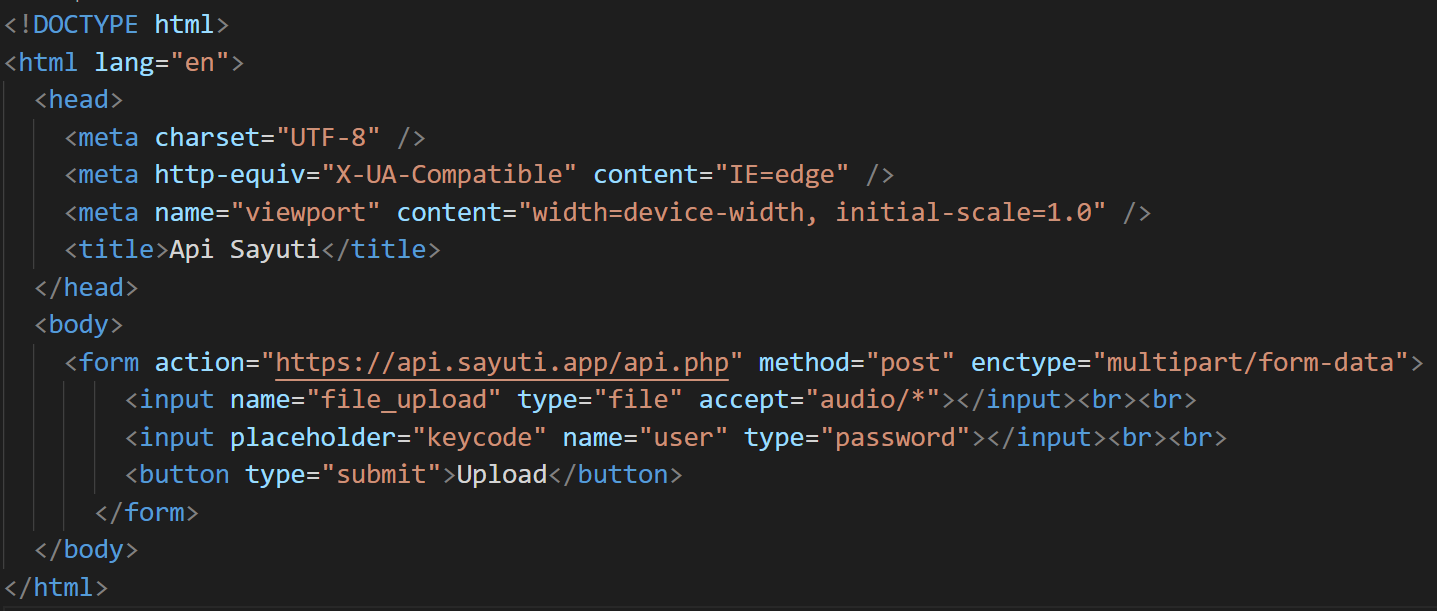1437x611 pixels.
Task: Click the "X-UA-Compatible" attribute value
Action: tap(449, 175)
